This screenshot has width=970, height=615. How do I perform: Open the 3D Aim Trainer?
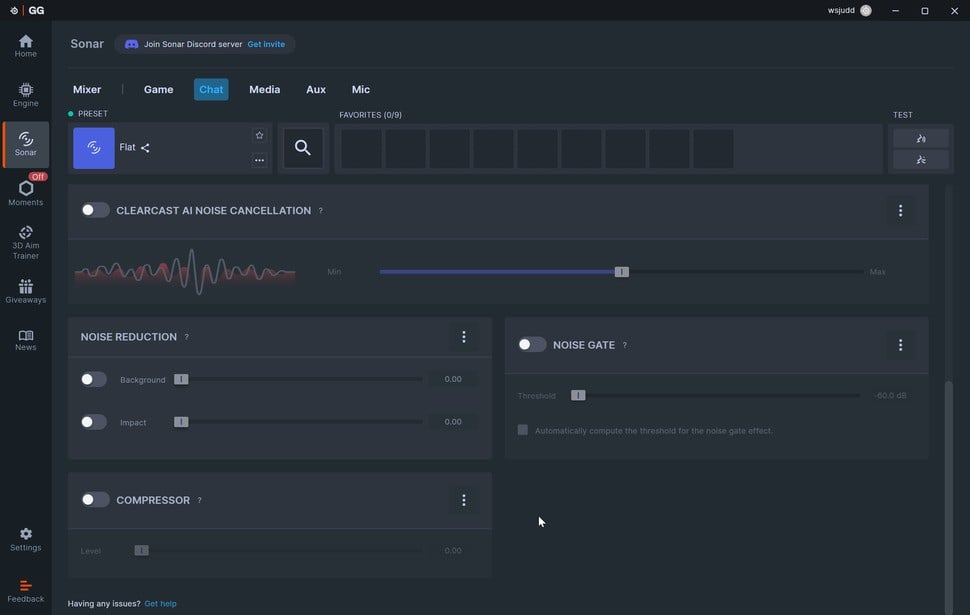[x=25, y=242]
